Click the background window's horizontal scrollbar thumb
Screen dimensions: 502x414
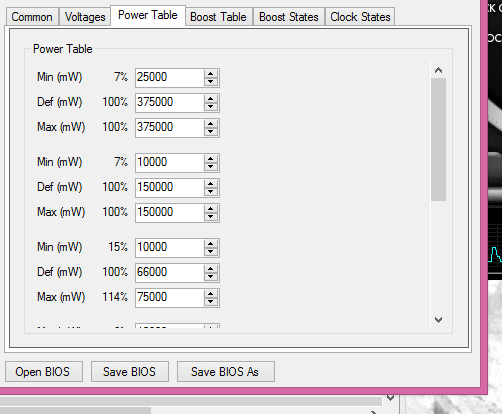pos(75,411)
